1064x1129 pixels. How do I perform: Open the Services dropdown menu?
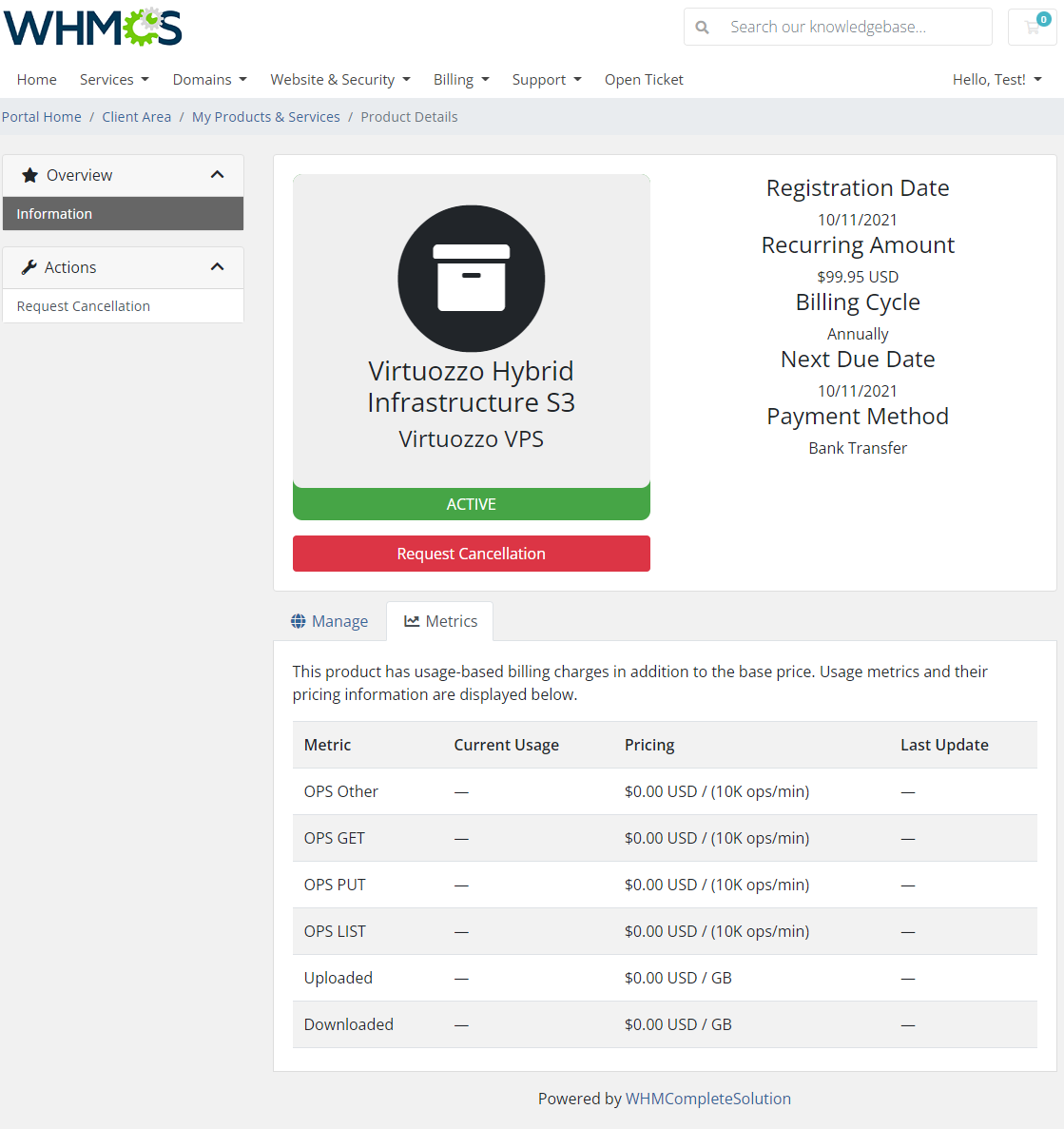tap(114, 79)
